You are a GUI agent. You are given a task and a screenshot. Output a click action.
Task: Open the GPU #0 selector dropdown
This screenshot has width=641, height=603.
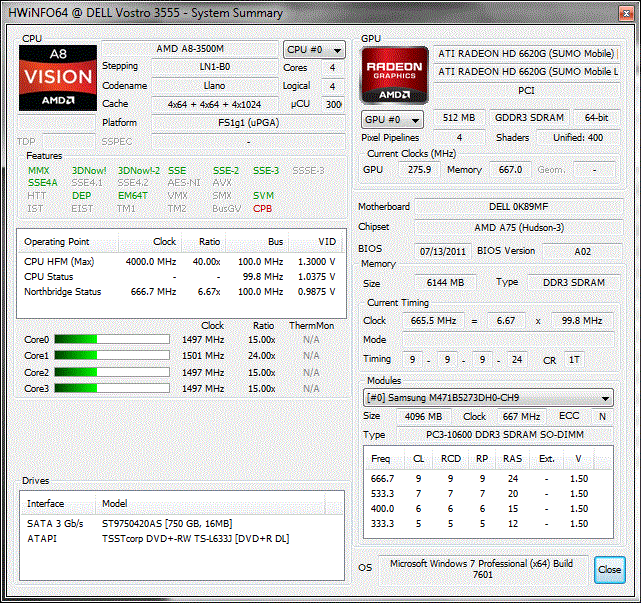coord(392,120)
